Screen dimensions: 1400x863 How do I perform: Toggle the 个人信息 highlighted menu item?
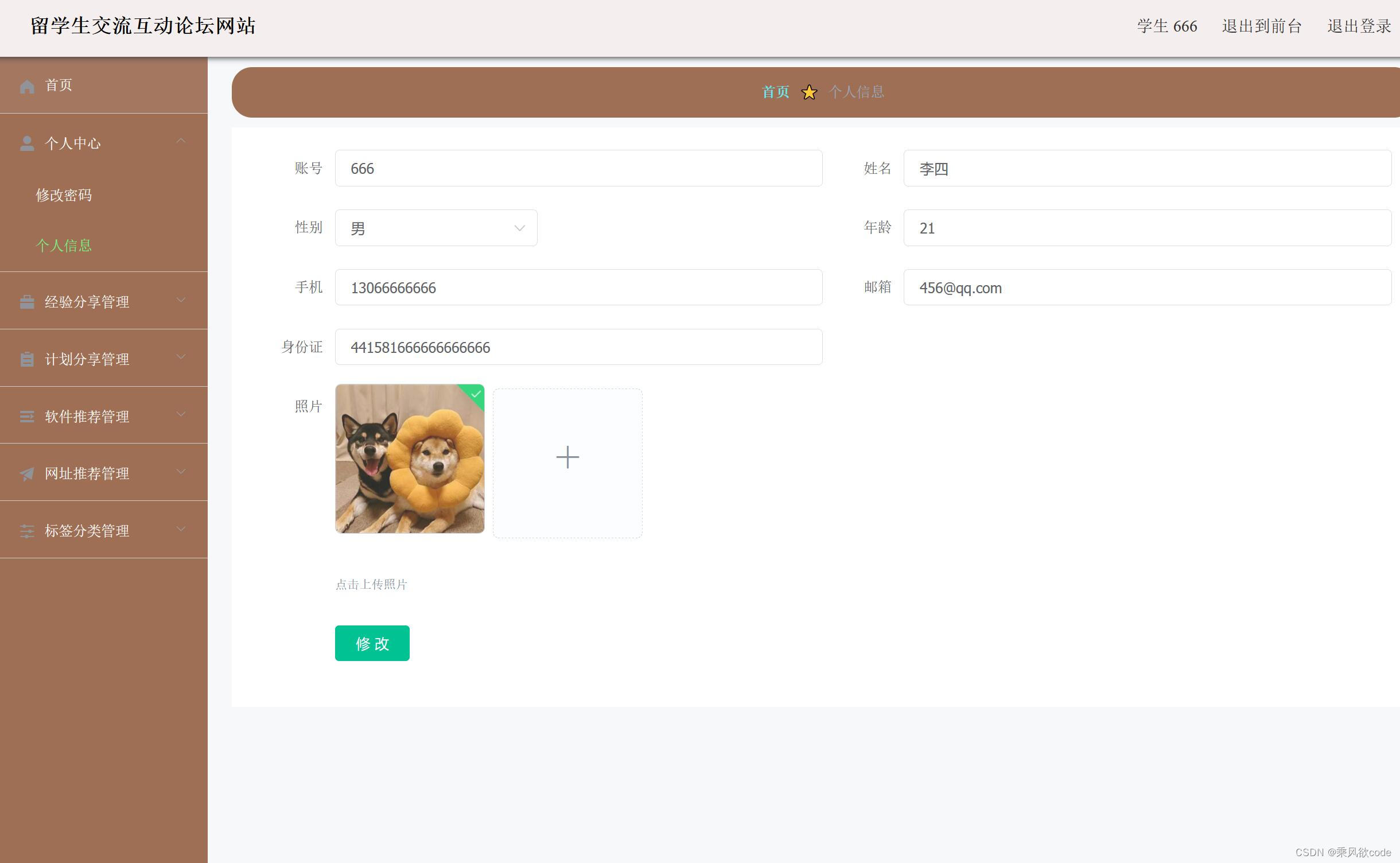coord(64,245)
